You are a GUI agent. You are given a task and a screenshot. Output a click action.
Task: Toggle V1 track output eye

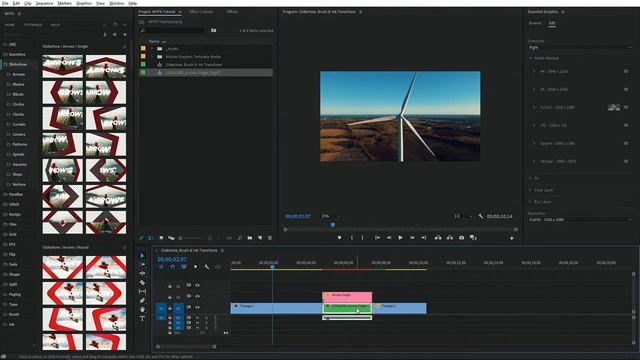pos(198,308)
